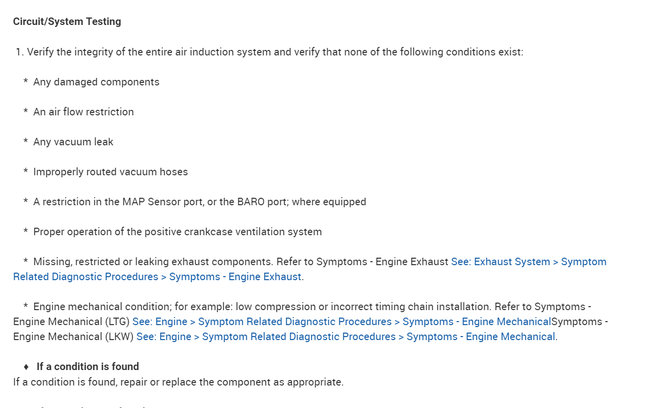The width and height of the screenshot is (650, 408).
Task: Click the Circuit/System Testing heading
Action: (68, 22)
